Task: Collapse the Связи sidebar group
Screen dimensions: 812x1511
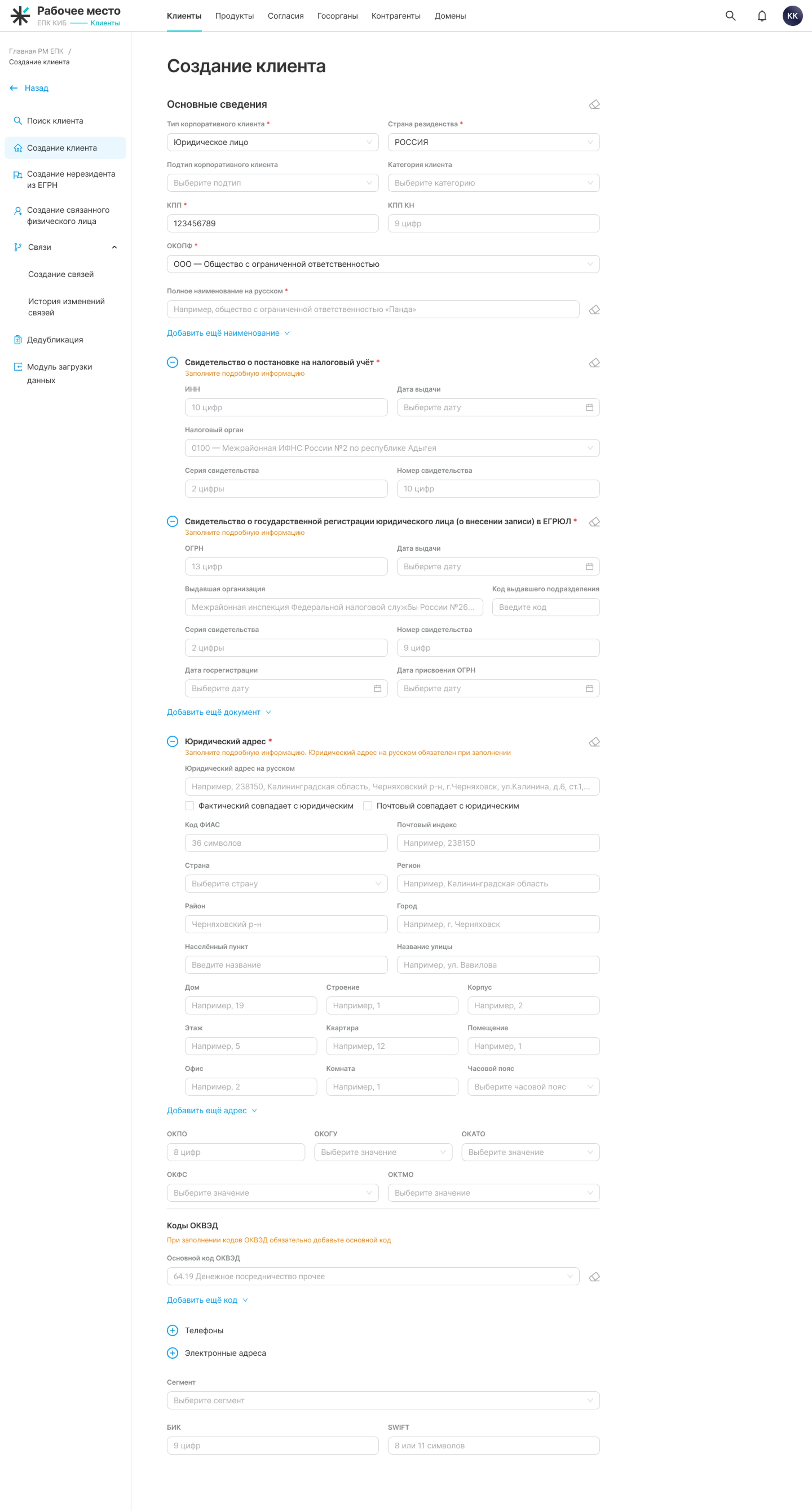Action: (x=114, y=247)
